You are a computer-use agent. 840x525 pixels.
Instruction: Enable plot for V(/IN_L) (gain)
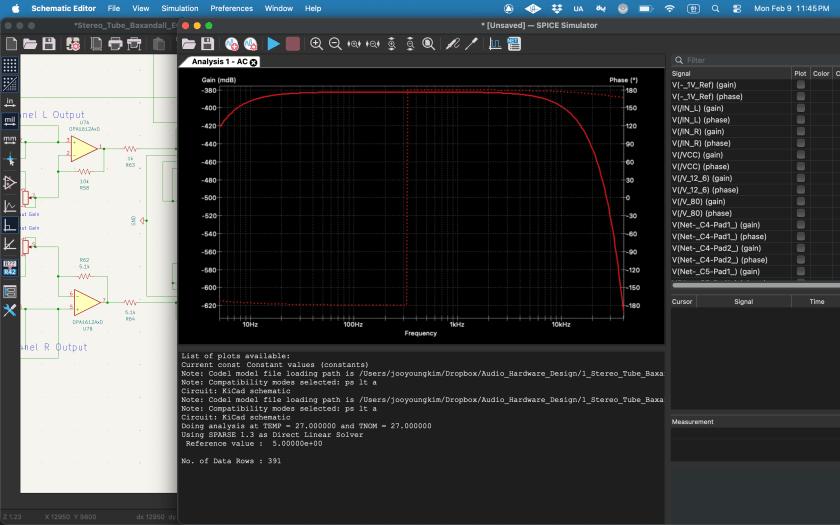click(x=800, y=108)
